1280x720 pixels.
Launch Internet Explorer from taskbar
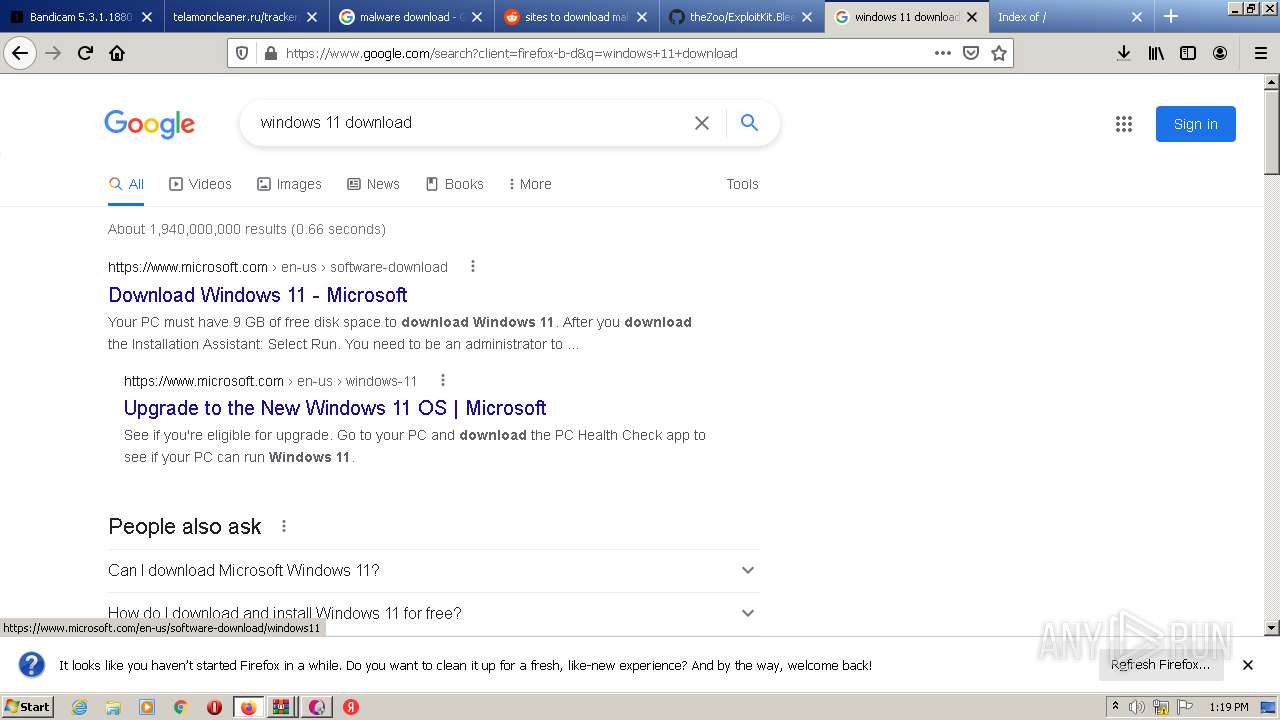[x=80, y=707]
